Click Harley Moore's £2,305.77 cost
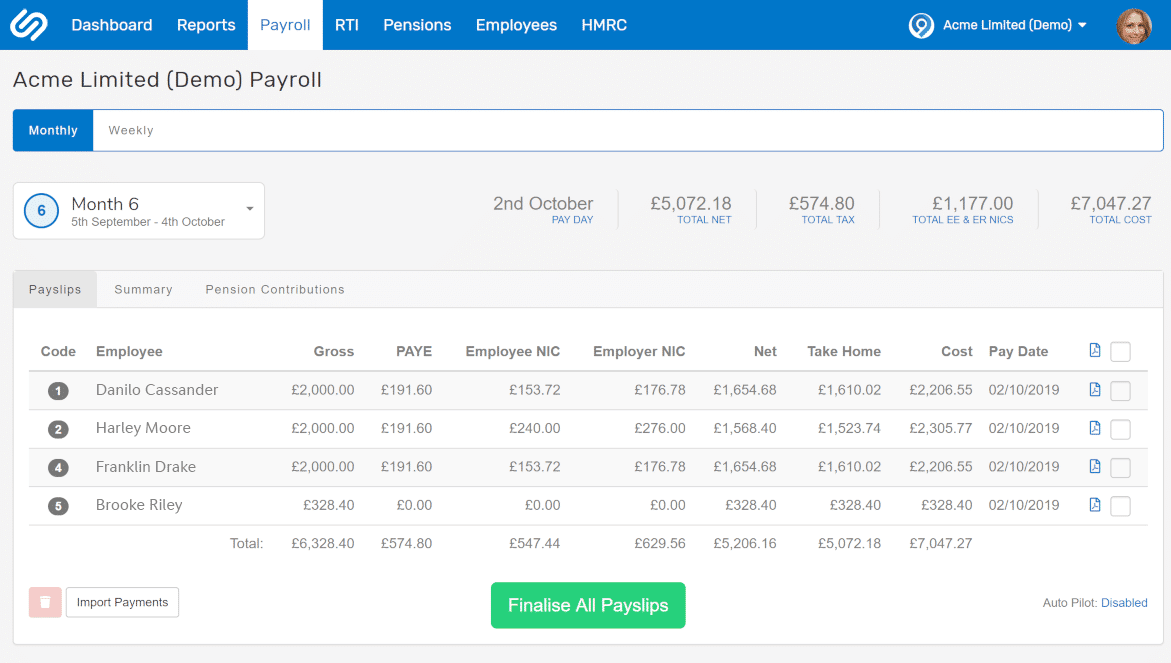1171x663 pixels. [x=941, y=428]
